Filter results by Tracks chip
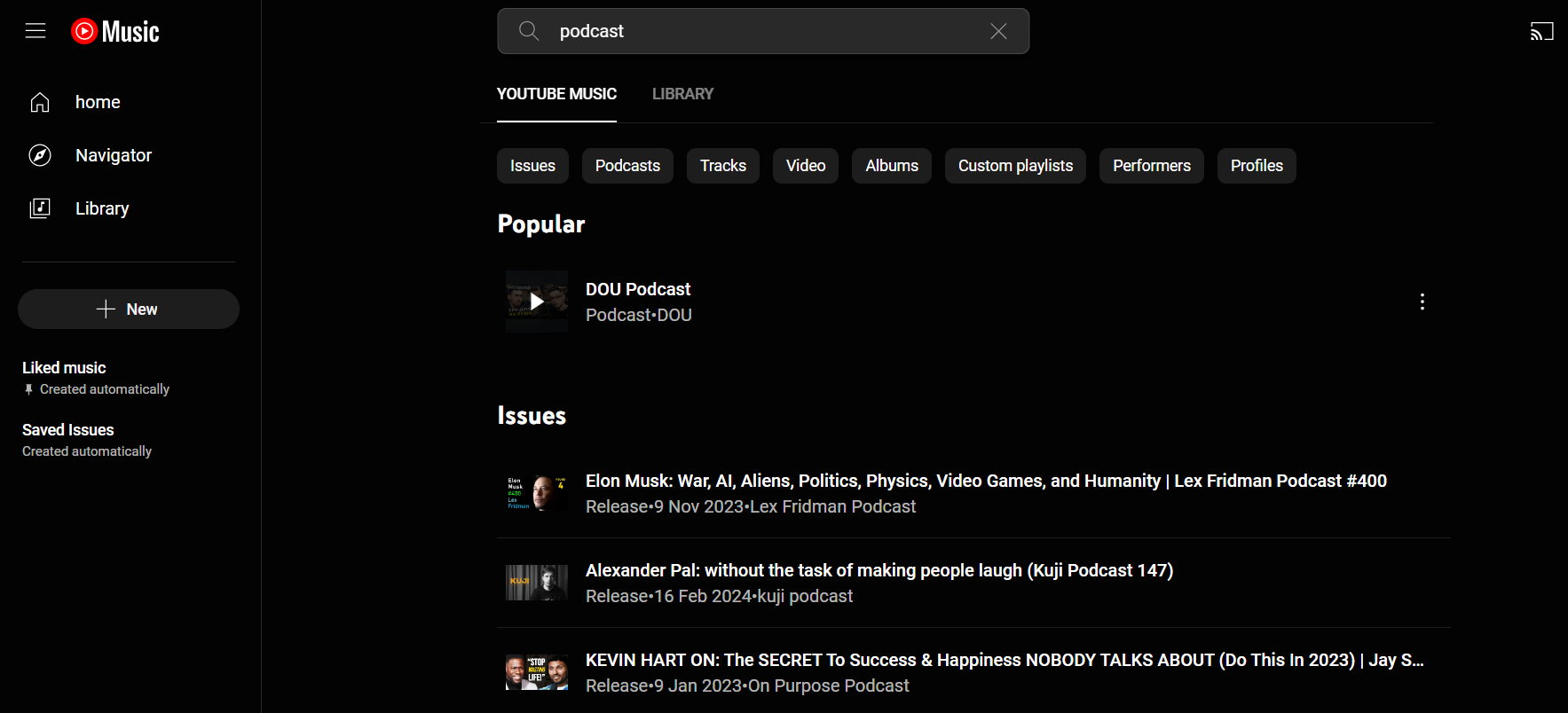This screenshot has height=713, width=1568. [723, 166]
